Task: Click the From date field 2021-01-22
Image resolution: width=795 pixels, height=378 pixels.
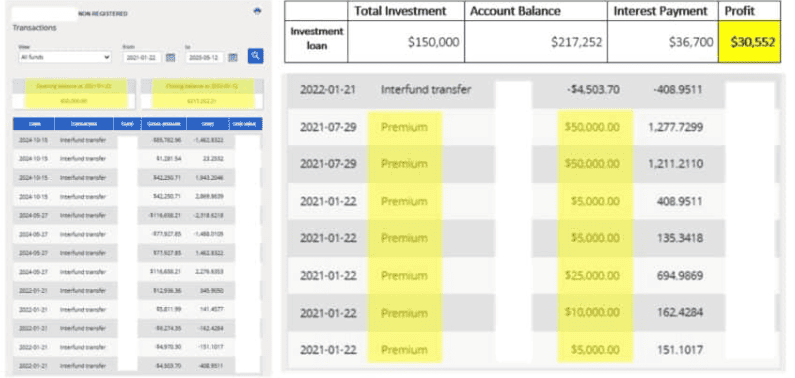Action: (142, 57)
